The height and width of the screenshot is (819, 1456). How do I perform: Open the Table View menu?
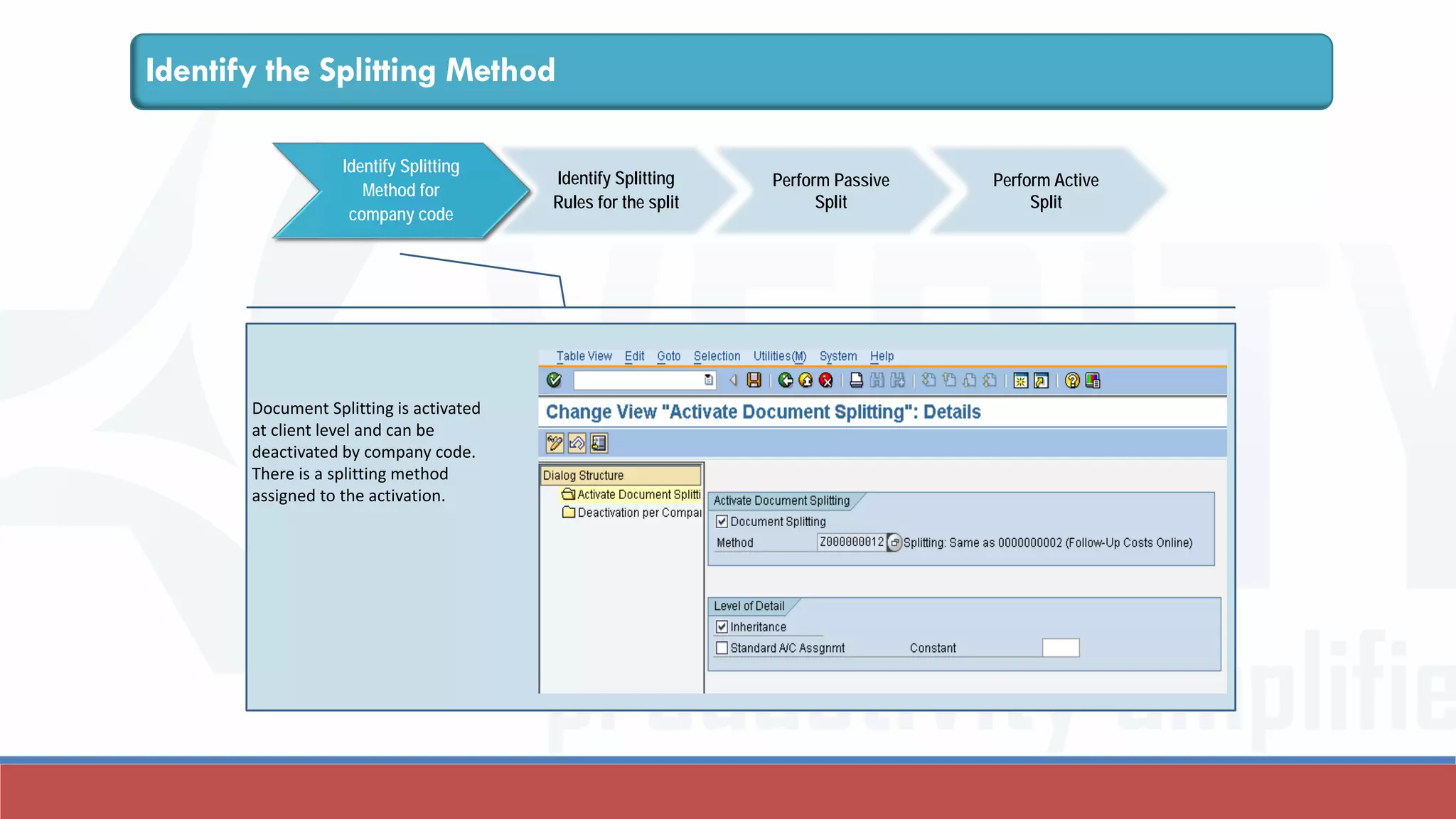tap(584, 356)
